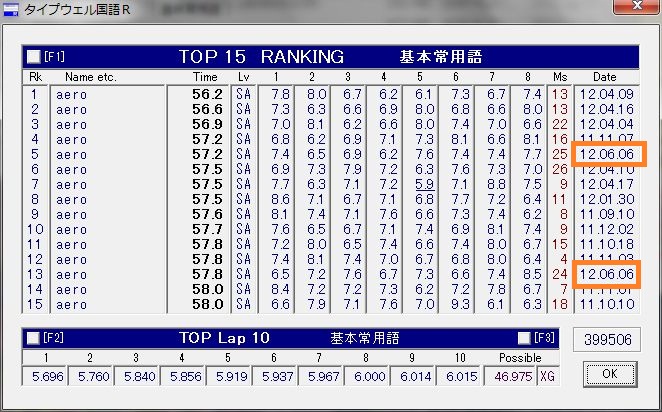The width and height of the screenshot is (662, 412).
Task: Click the SA level in rank 15 row
Action: coord(244,304)
